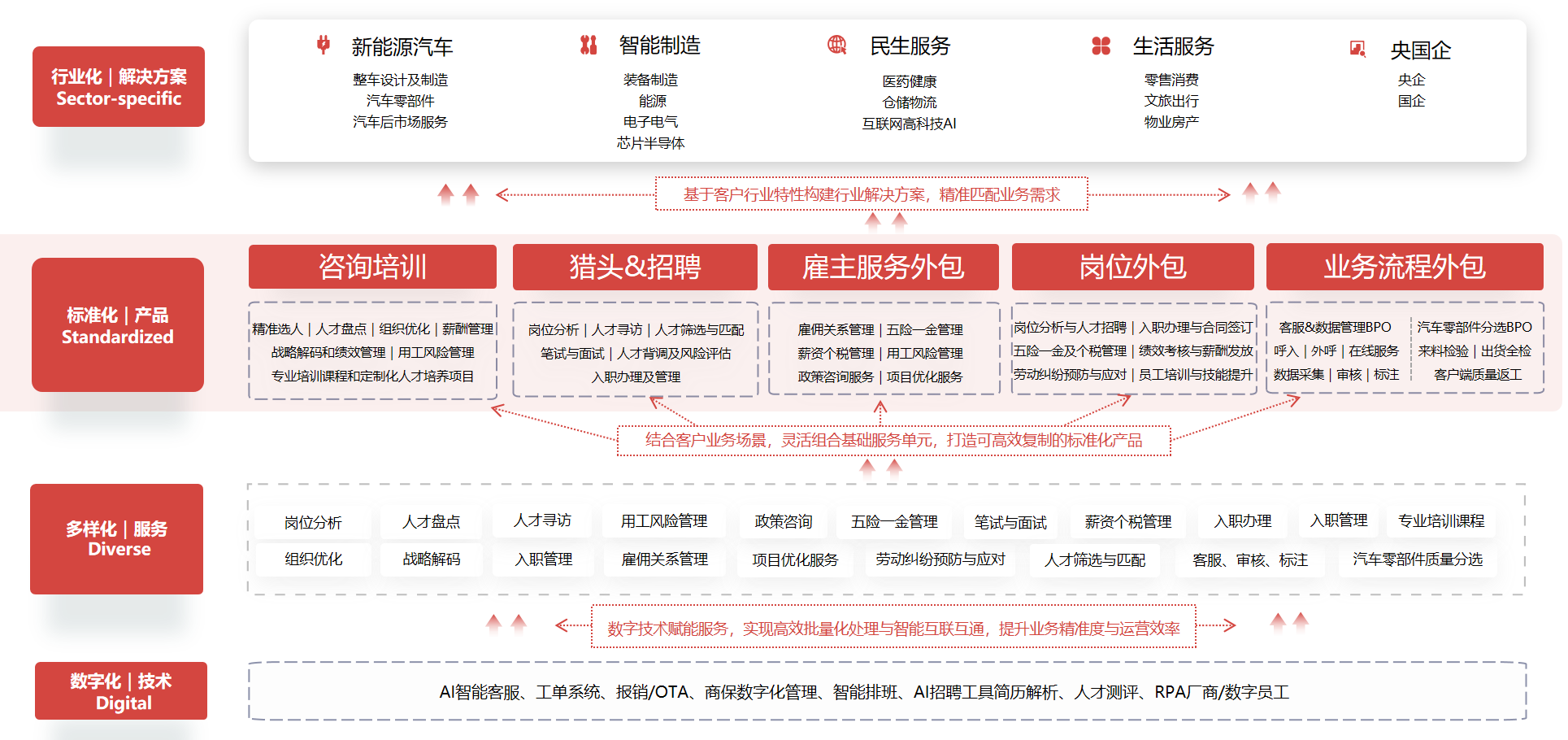
Task: Click the line 呼入 | 外呼 | 在线服务
Action: (1336, 351)
